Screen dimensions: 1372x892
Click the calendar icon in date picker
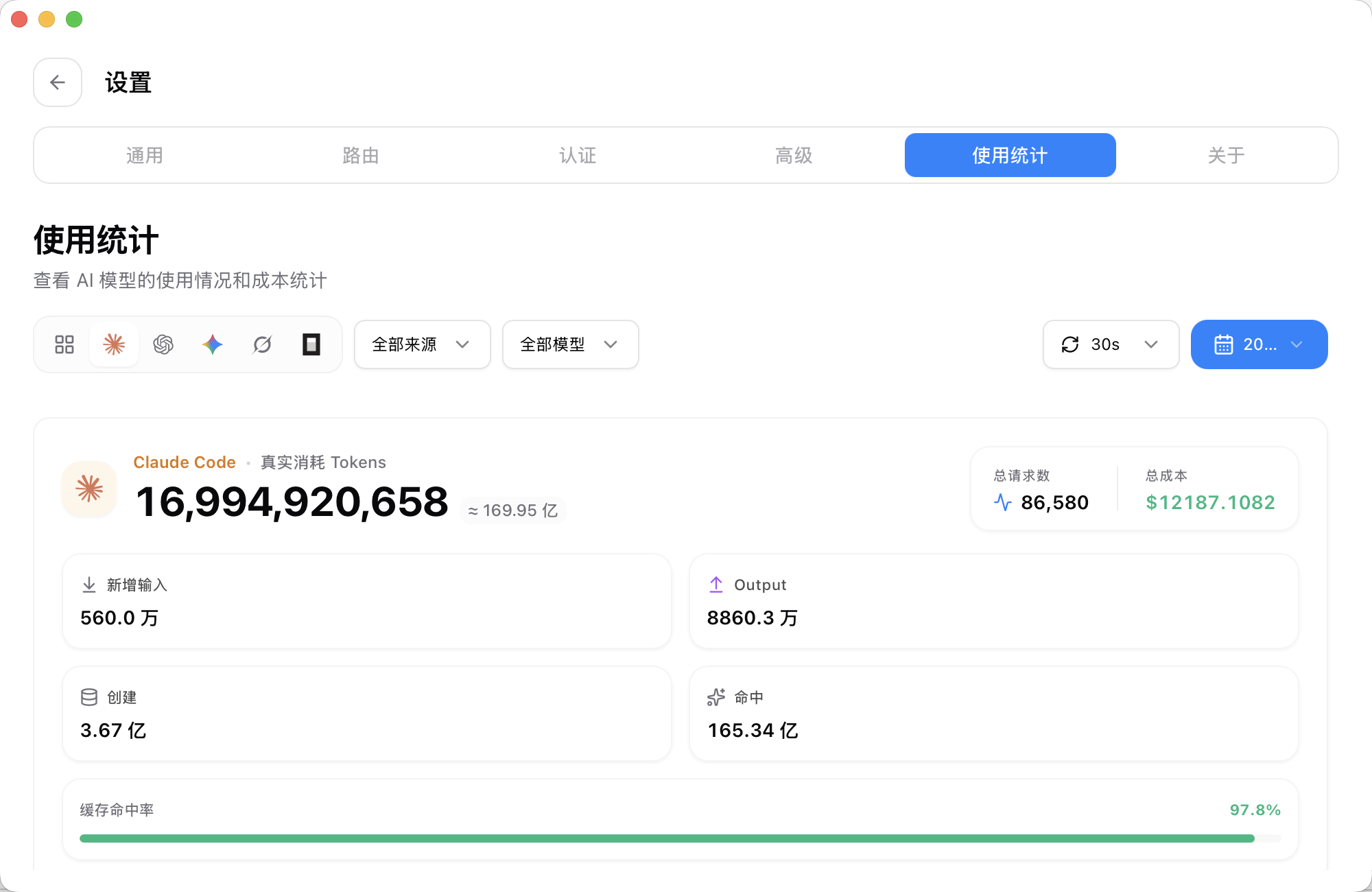tap(1224, 344)
